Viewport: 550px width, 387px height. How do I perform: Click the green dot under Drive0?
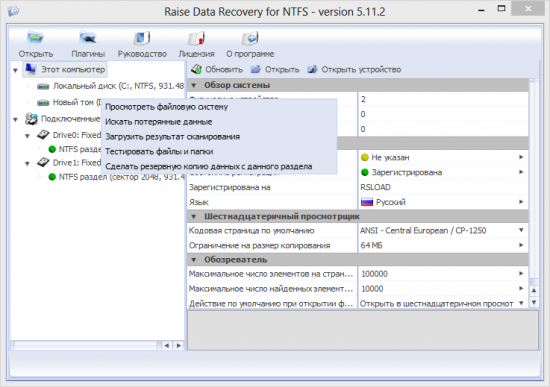click(52, 149)
